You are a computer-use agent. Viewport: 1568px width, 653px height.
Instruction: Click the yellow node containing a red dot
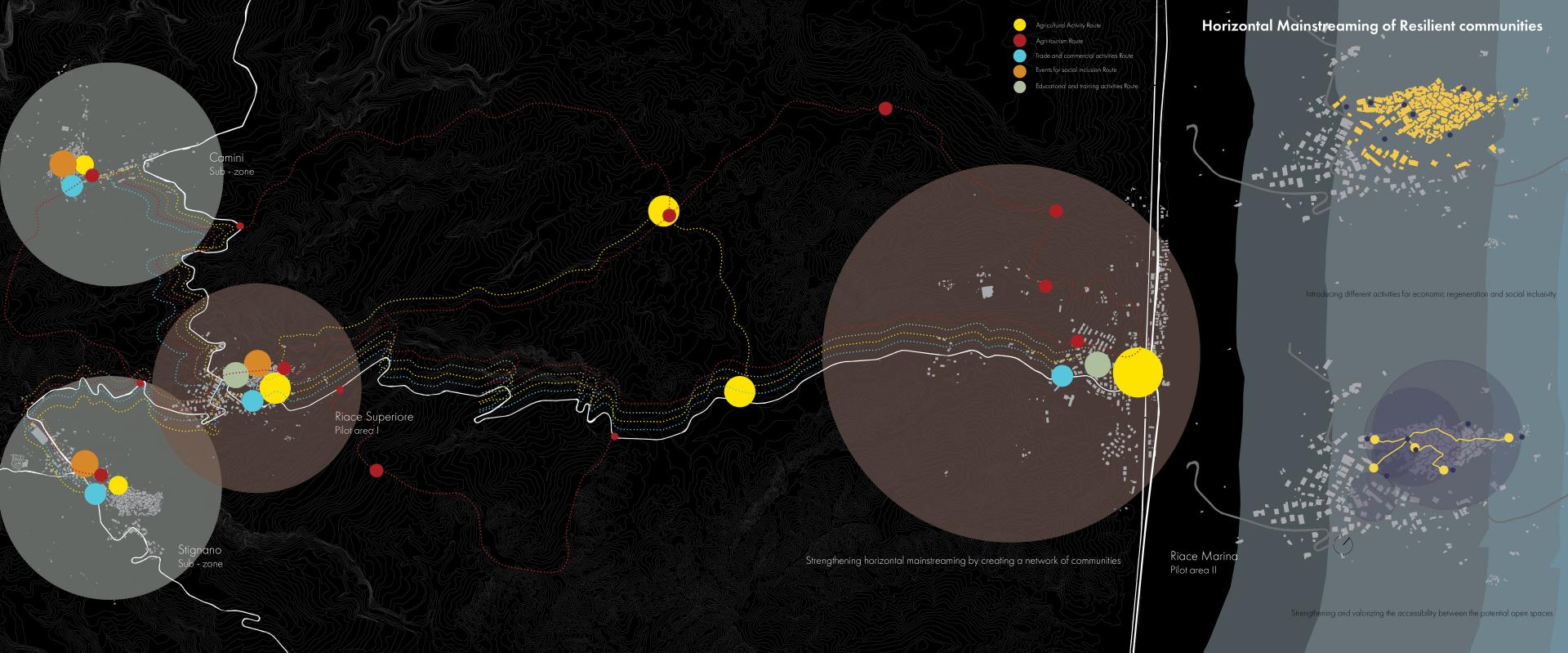click(x=663, y=211)
